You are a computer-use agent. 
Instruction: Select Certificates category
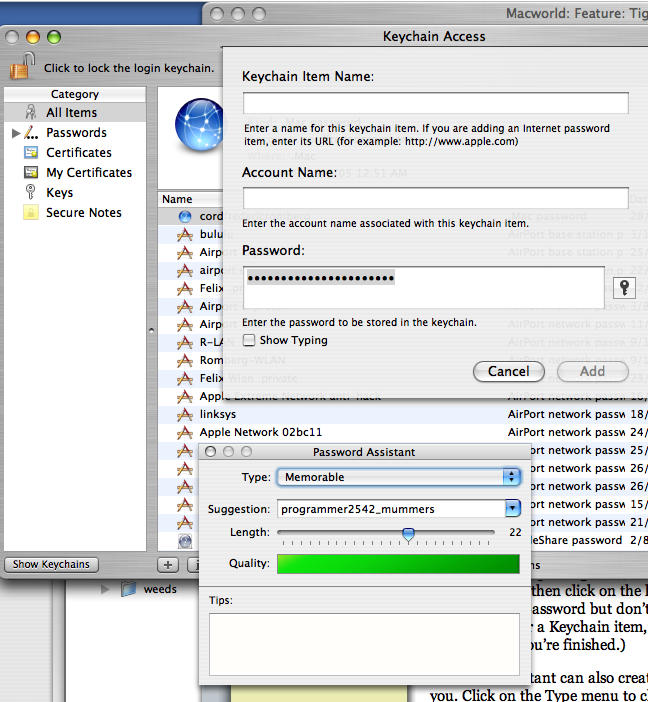pyautogui.click(x=79, y=153)
